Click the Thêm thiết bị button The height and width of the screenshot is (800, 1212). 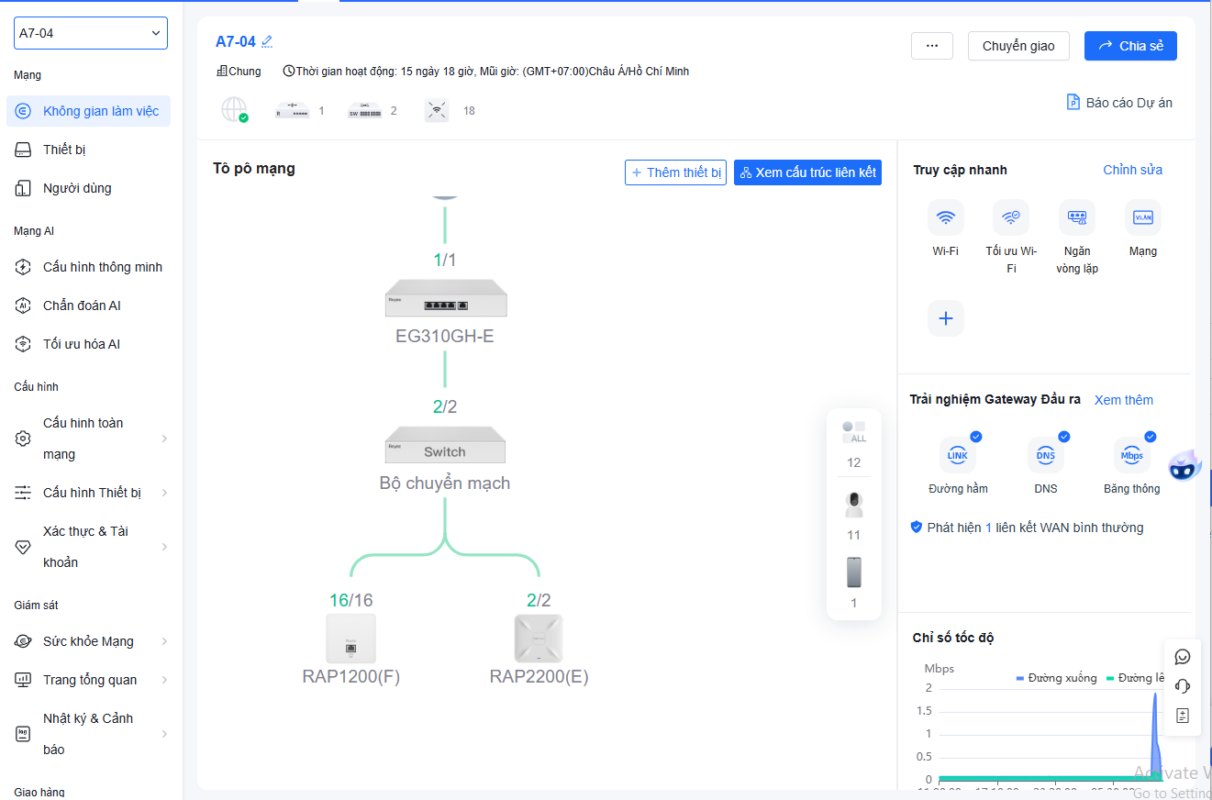pyautogui.click(x=676, y=172)
